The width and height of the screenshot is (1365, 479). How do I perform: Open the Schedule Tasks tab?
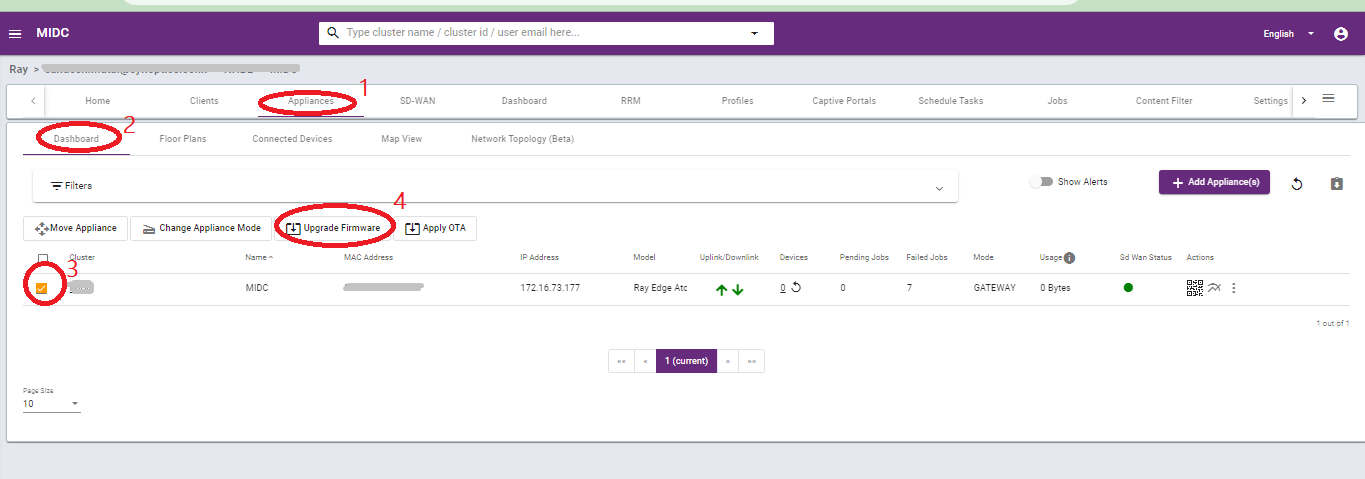(950, 101)
